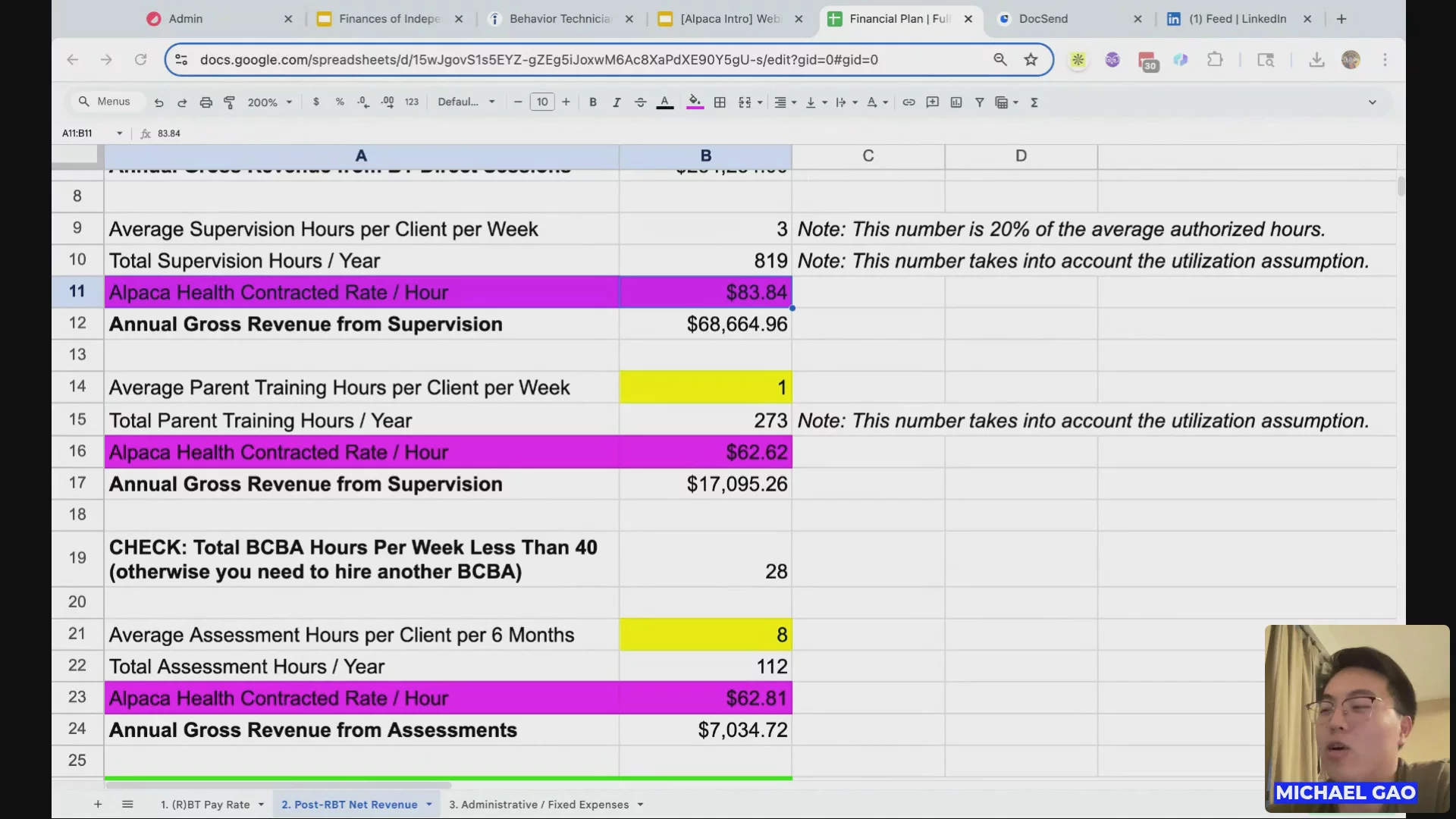Select the yellow cell containing 8
1456x819 pixels.
pyautogui.click(x=705, y=635)
